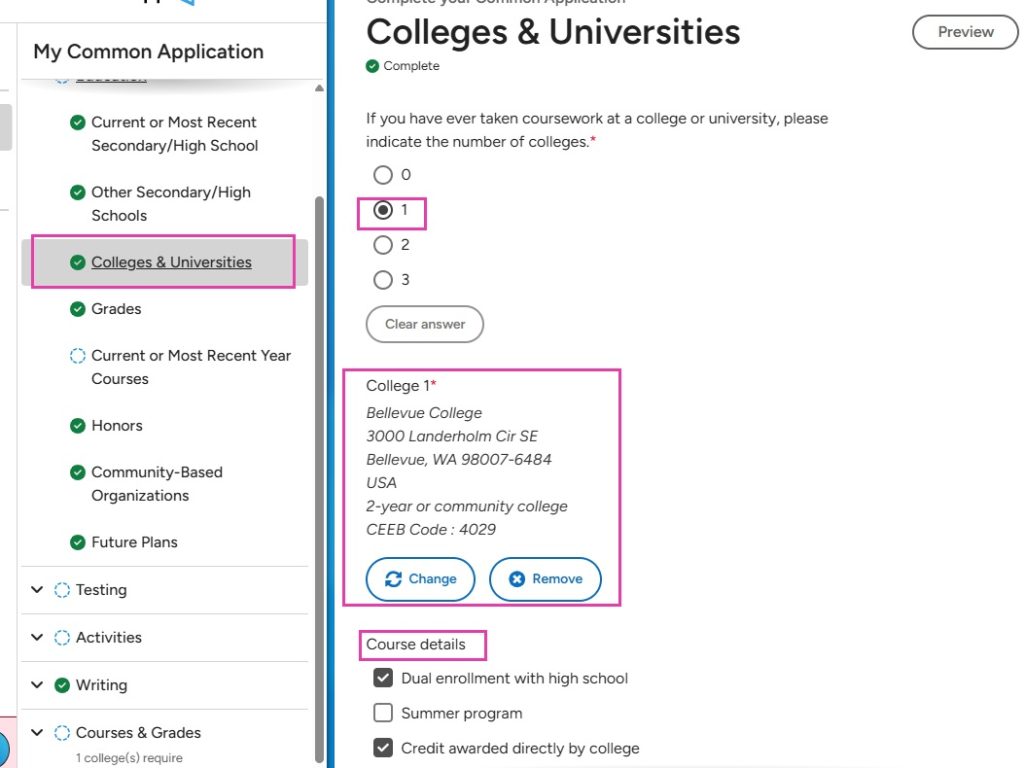This screenshot has height=768, width=1024.
Task: Click the refresh icon in Change button
Action: [x=393, y=579]
